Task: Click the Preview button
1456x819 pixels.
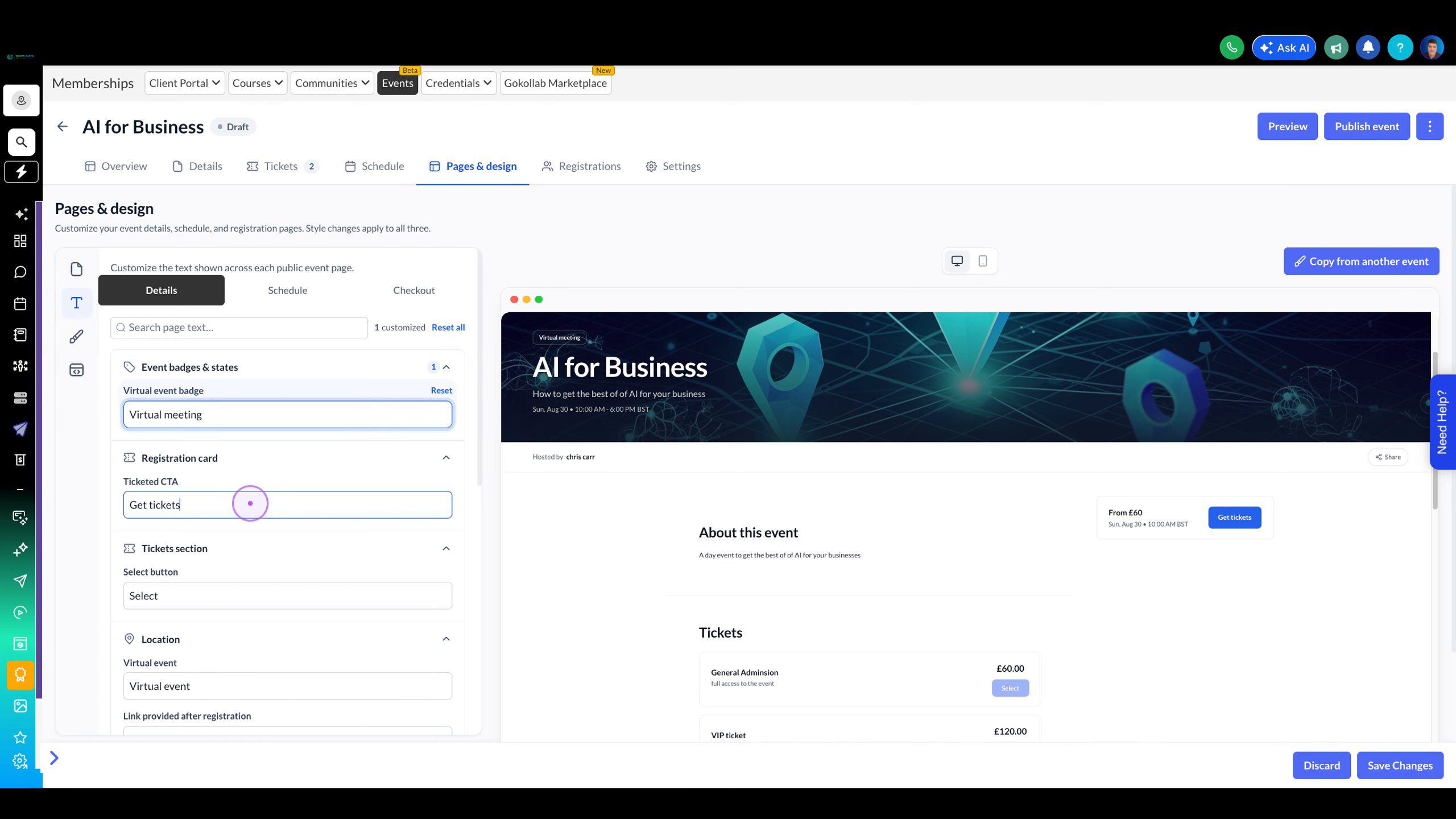Action: tap(1288, 126)
